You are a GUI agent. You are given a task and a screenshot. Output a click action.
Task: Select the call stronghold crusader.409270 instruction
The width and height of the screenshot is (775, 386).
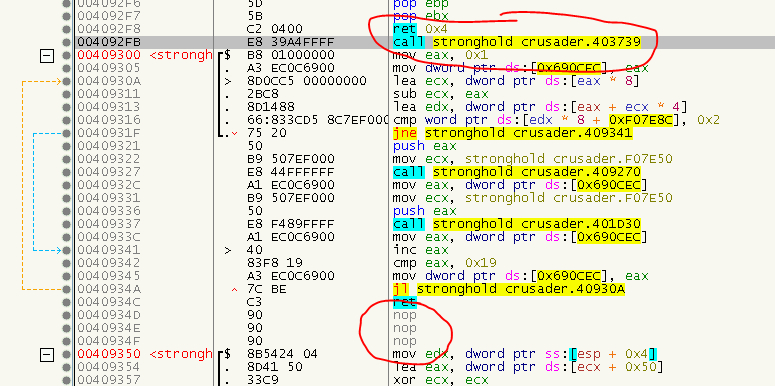pos(517,172)
